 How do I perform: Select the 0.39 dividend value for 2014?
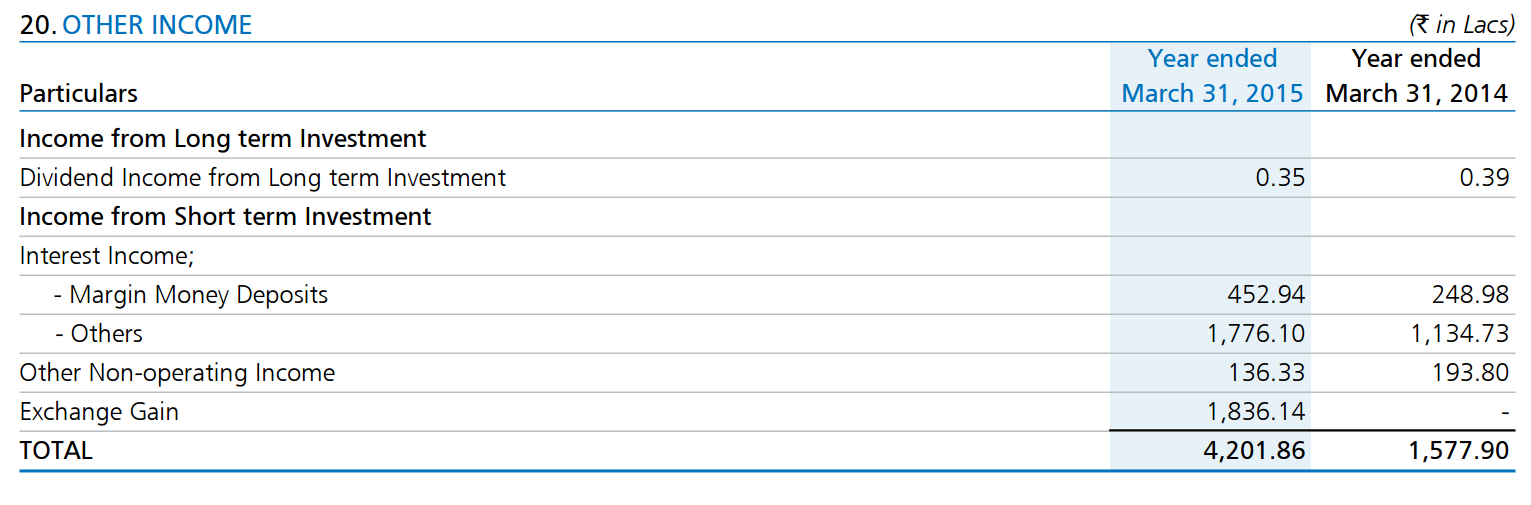point(1483,178)
